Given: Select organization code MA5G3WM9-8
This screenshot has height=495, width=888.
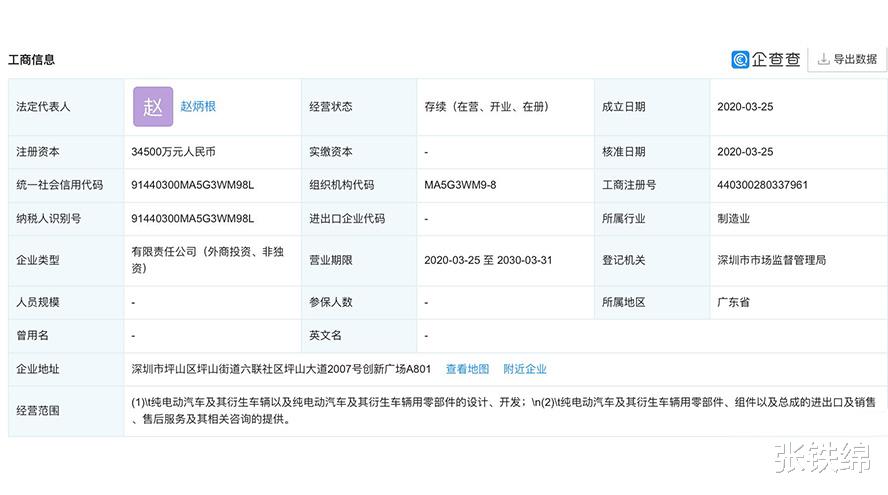Looking at the screenshot, I should pos(460,185).
